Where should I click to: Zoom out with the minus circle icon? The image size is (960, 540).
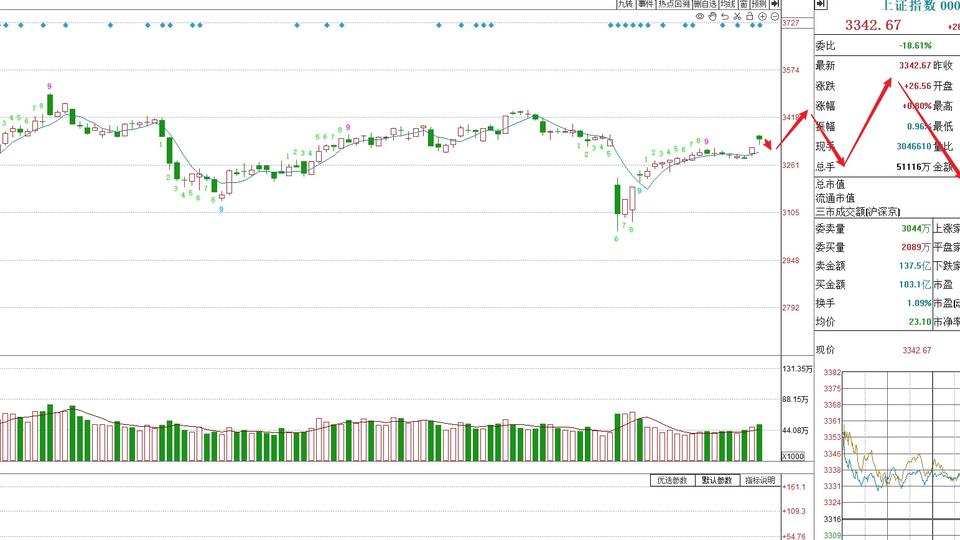[774, 17]
